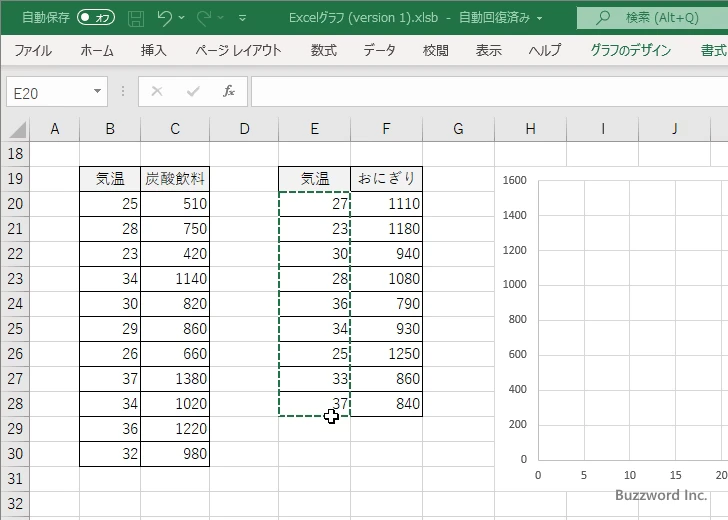The width and height of the screenshot is (728, 520).
Task: Click the chart plot area grid
Action: pyautogui.click(x=633, y=320)
